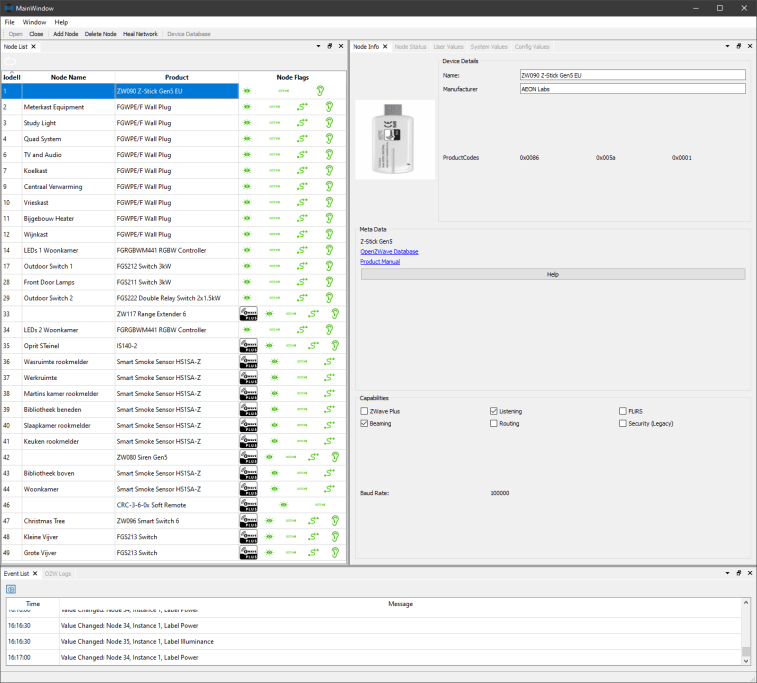The image size is (757, 683).
Task: Open the File menu
Action: point(9,21)
